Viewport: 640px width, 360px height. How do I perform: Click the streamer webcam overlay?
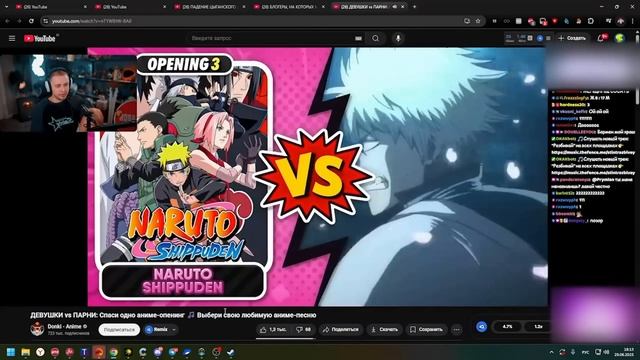pyautogui.click(x=68, y=93)
